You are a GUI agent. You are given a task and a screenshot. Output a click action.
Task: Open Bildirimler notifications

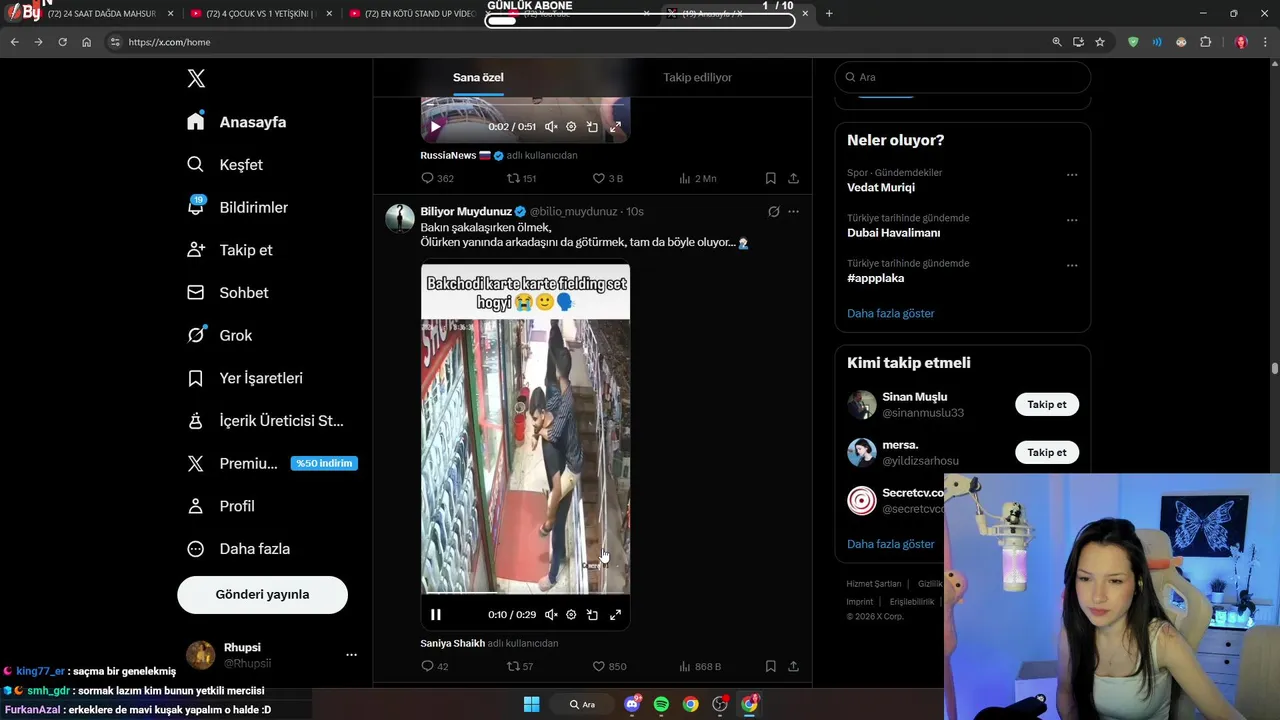point(238,207)
